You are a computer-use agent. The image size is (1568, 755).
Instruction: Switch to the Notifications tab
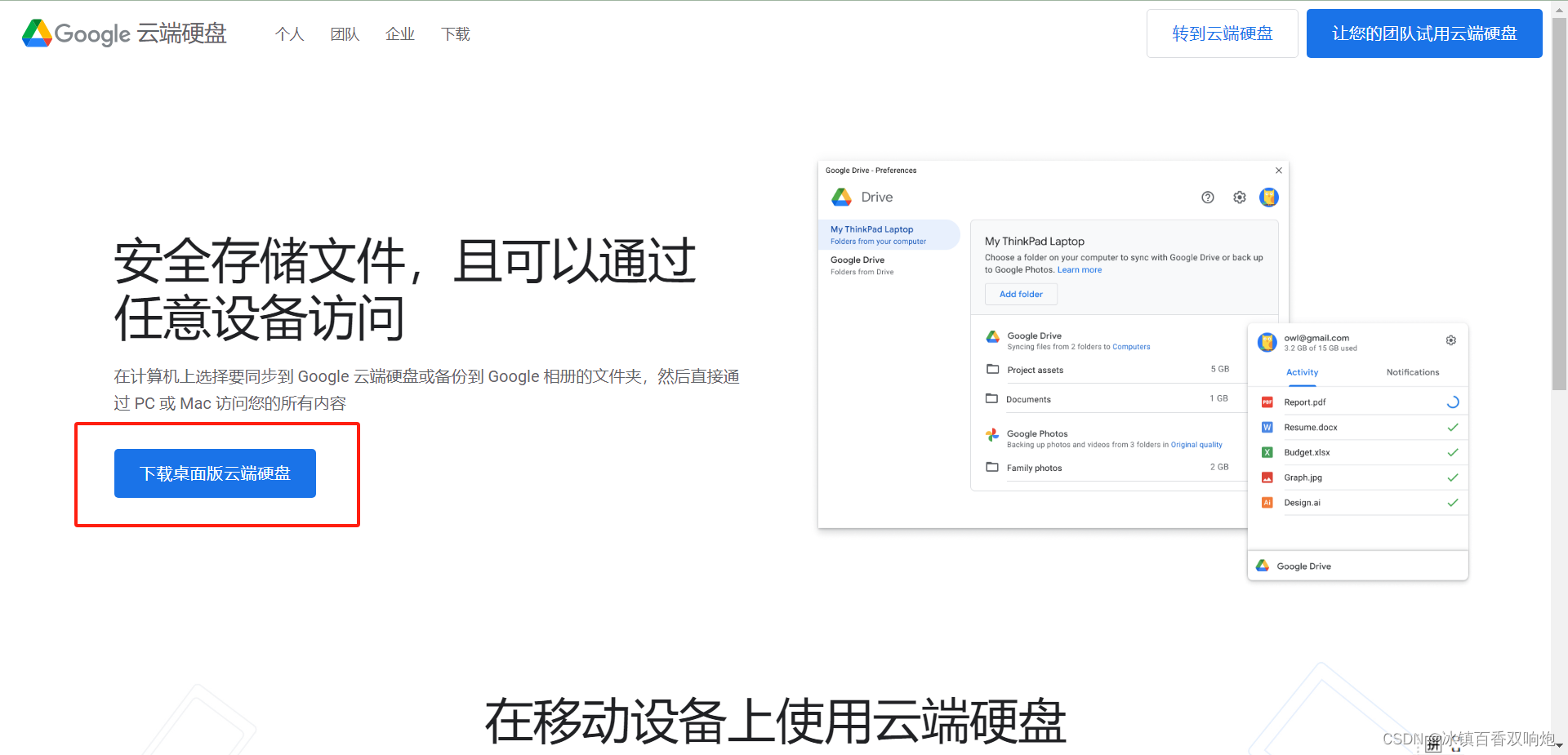[1413, 372]
